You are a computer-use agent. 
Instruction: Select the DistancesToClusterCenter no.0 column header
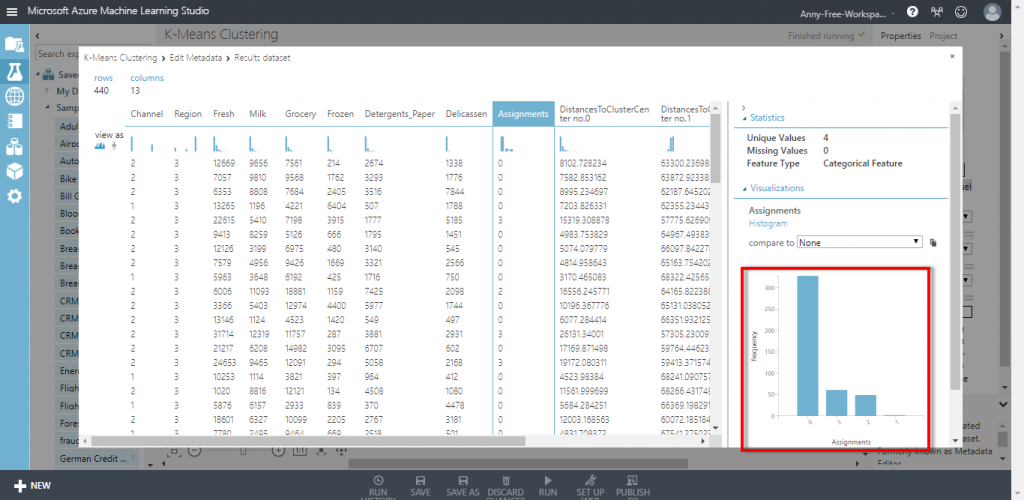605,114
